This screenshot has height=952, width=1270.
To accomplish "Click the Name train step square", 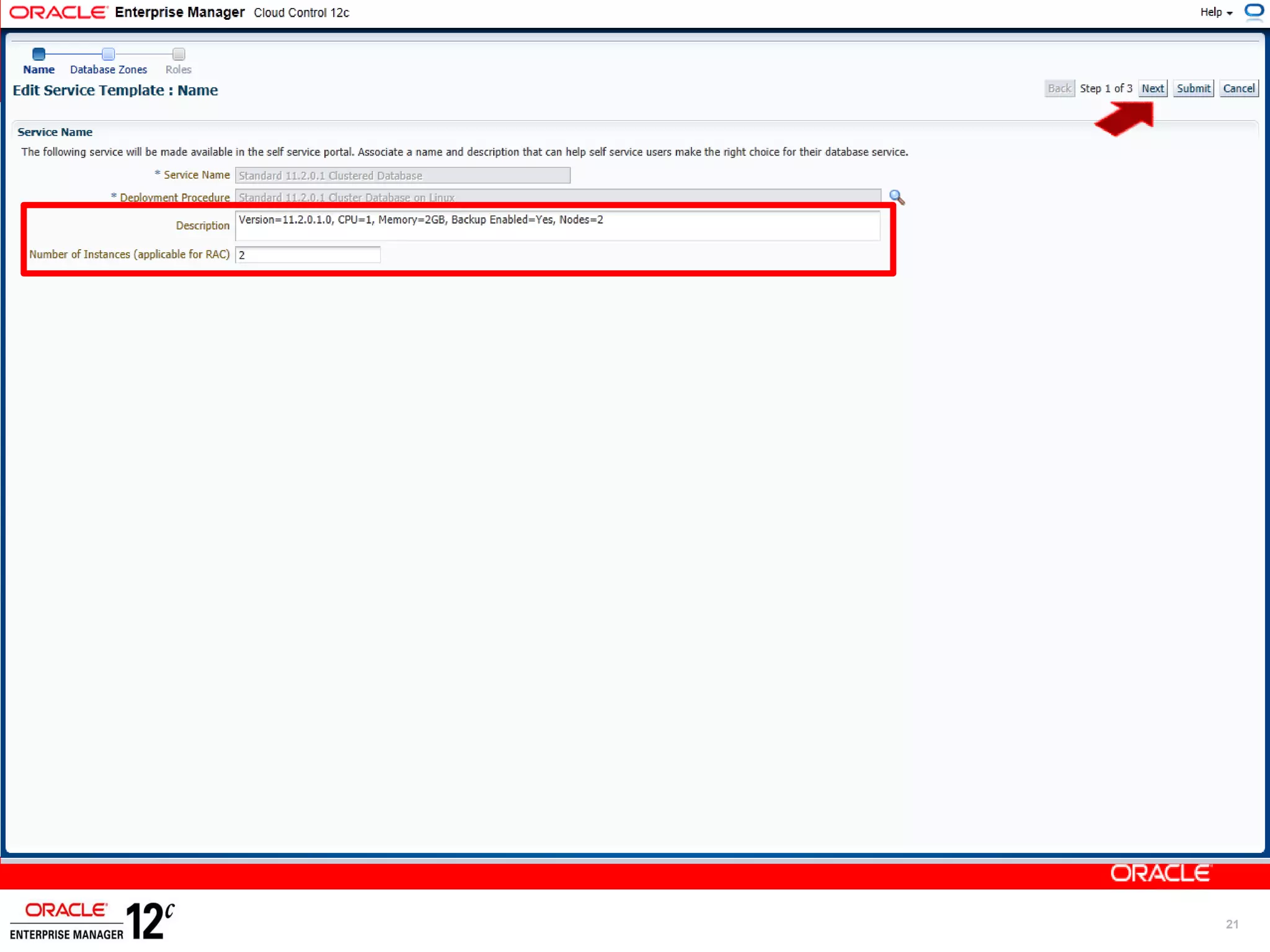I will 38,54.
